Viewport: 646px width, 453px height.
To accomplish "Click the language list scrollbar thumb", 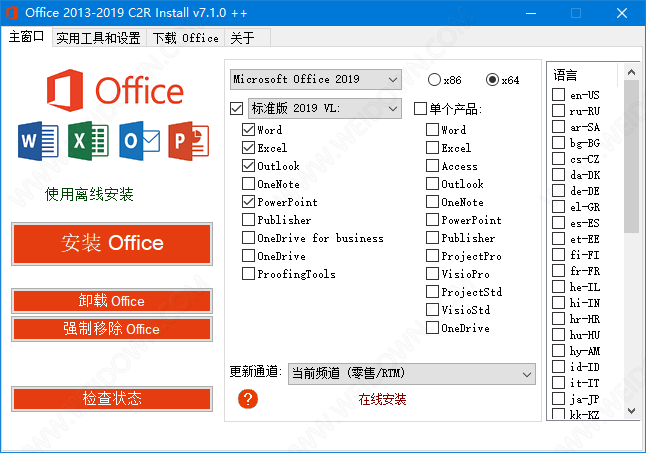I will click(x=631, y=157).
